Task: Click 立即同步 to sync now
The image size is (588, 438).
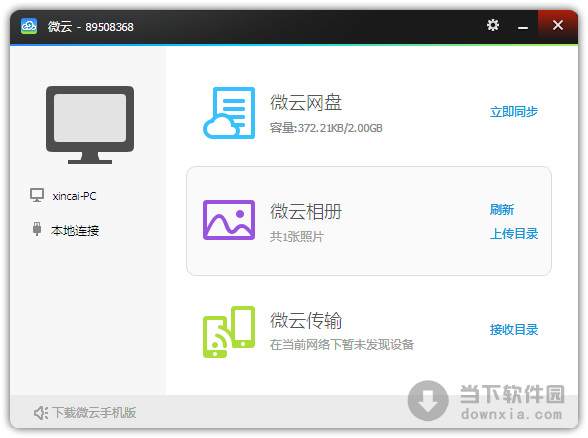Action: point(514,112)
